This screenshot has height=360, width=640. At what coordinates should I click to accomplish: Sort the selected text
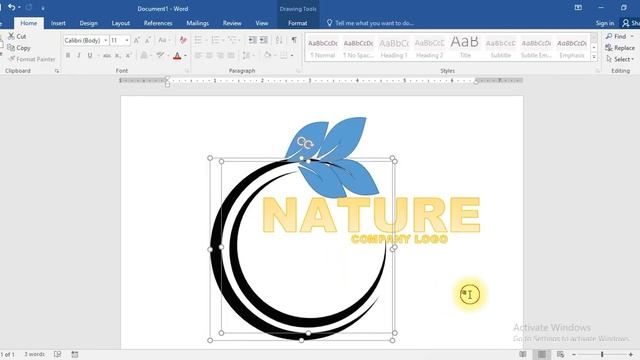pos(279,40)
